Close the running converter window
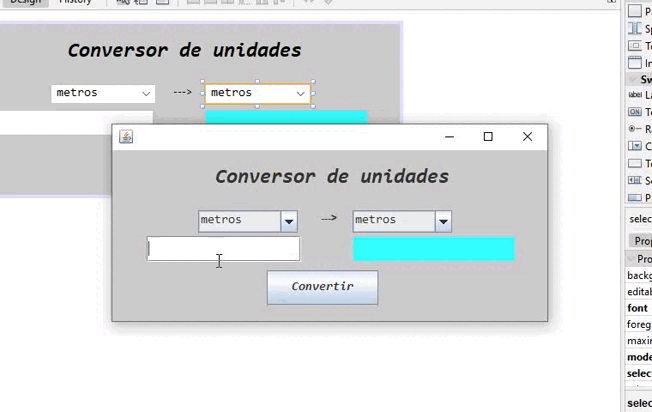Screen dimensions: 652x412 [527, 136]
